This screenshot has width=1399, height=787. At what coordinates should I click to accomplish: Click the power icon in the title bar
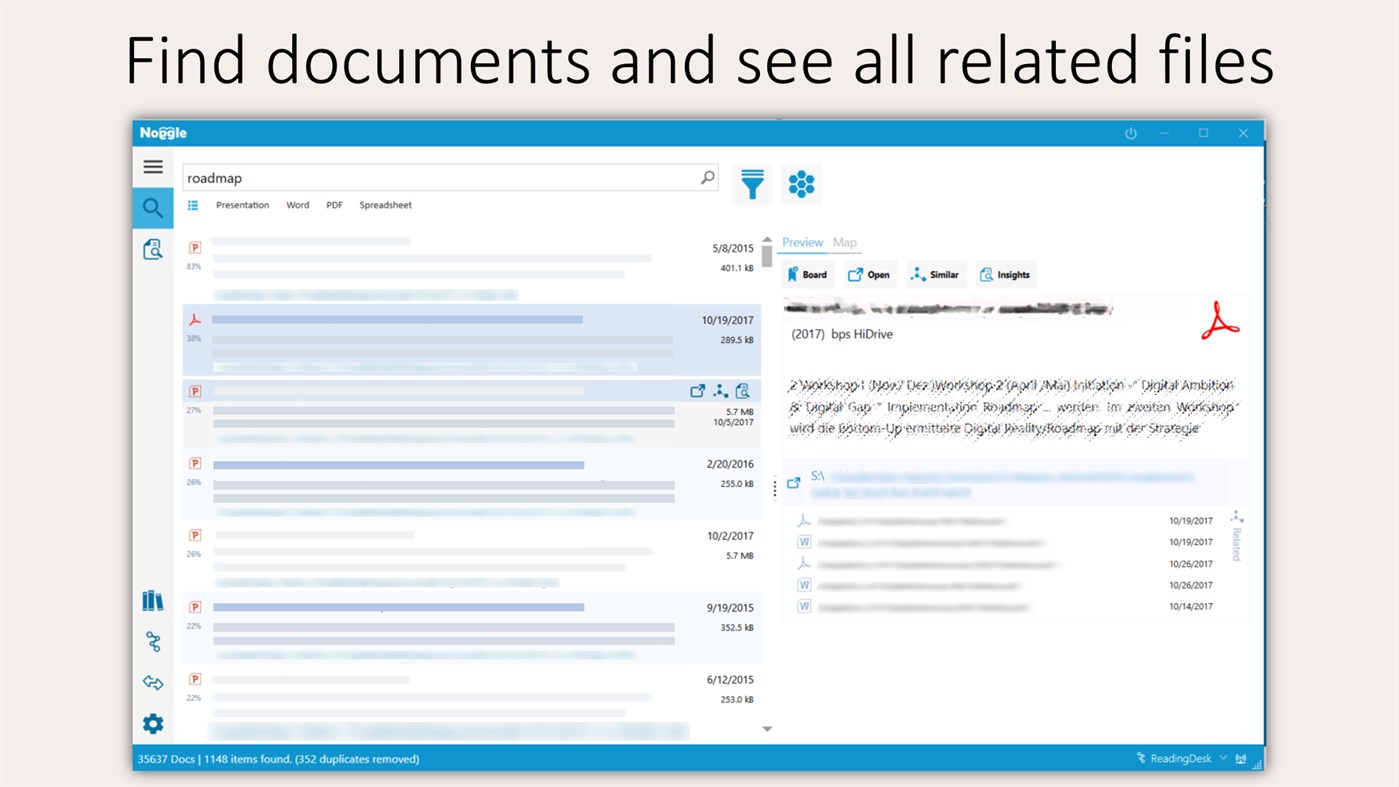pyautogui.click(x=1130, y=132)
